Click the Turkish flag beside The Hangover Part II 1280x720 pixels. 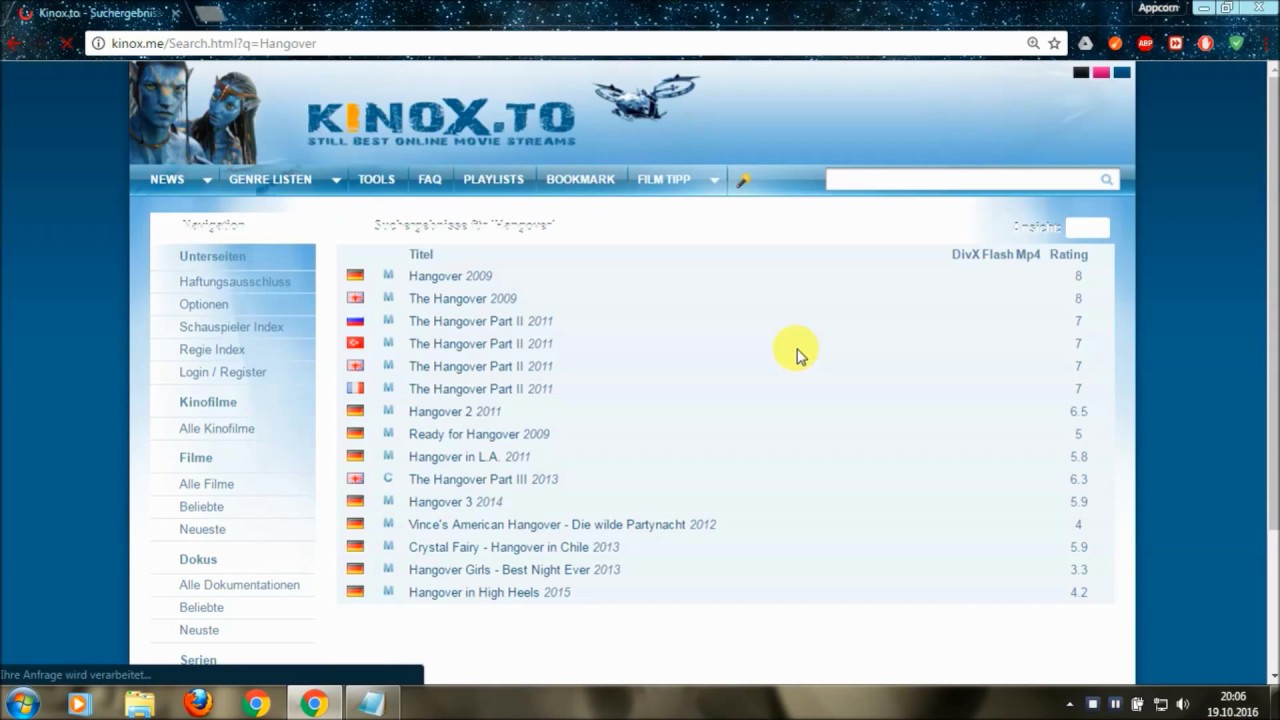pos(355,344)
